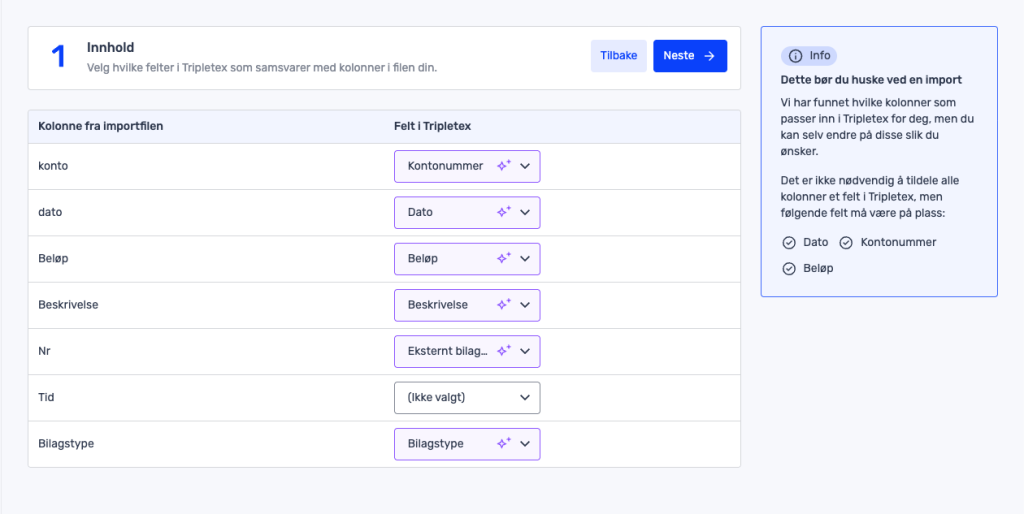Open the Beskrivelse field dropdown
The width and height of the screenshot is (1024, 514).
[467, 305]
